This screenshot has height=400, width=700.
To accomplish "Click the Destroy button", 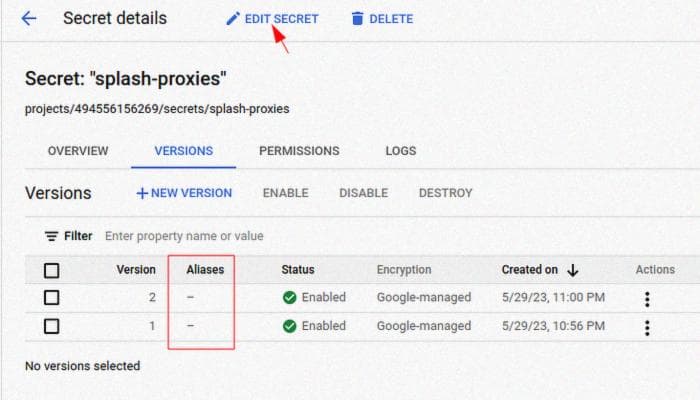I will 446,193.
